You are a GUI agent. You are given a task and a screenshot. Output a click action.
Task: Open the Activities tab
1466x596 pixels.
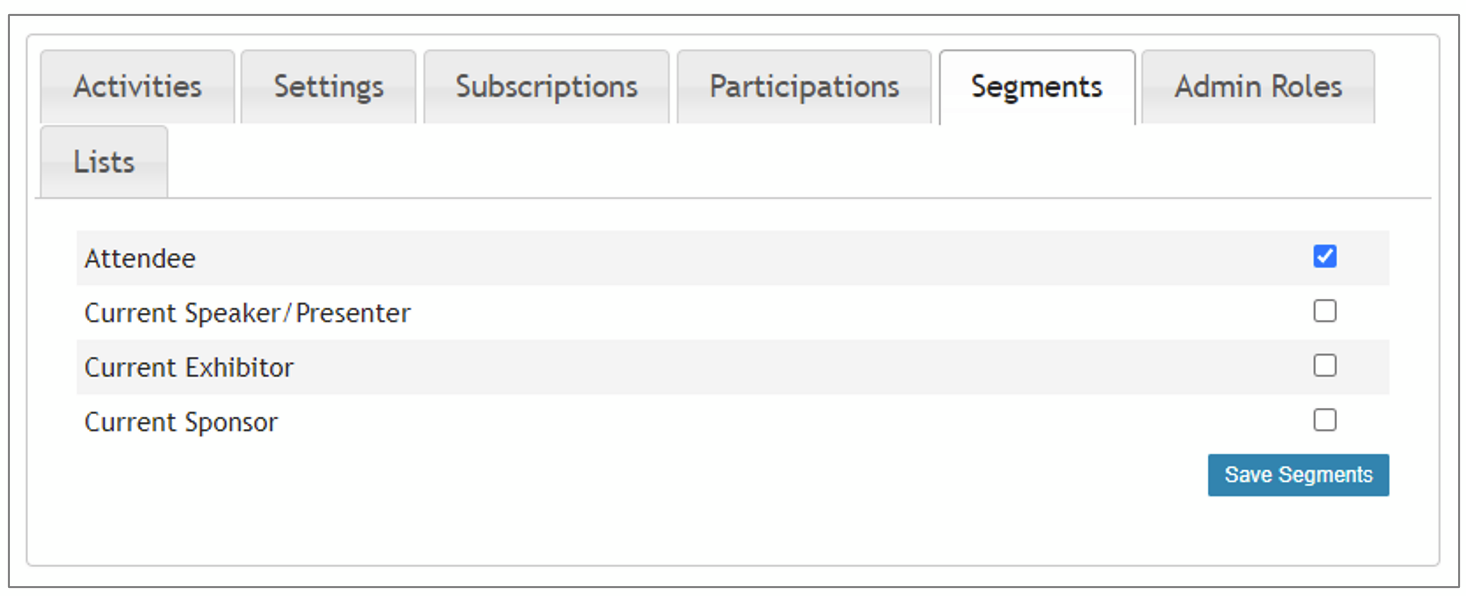click(137, 87)
